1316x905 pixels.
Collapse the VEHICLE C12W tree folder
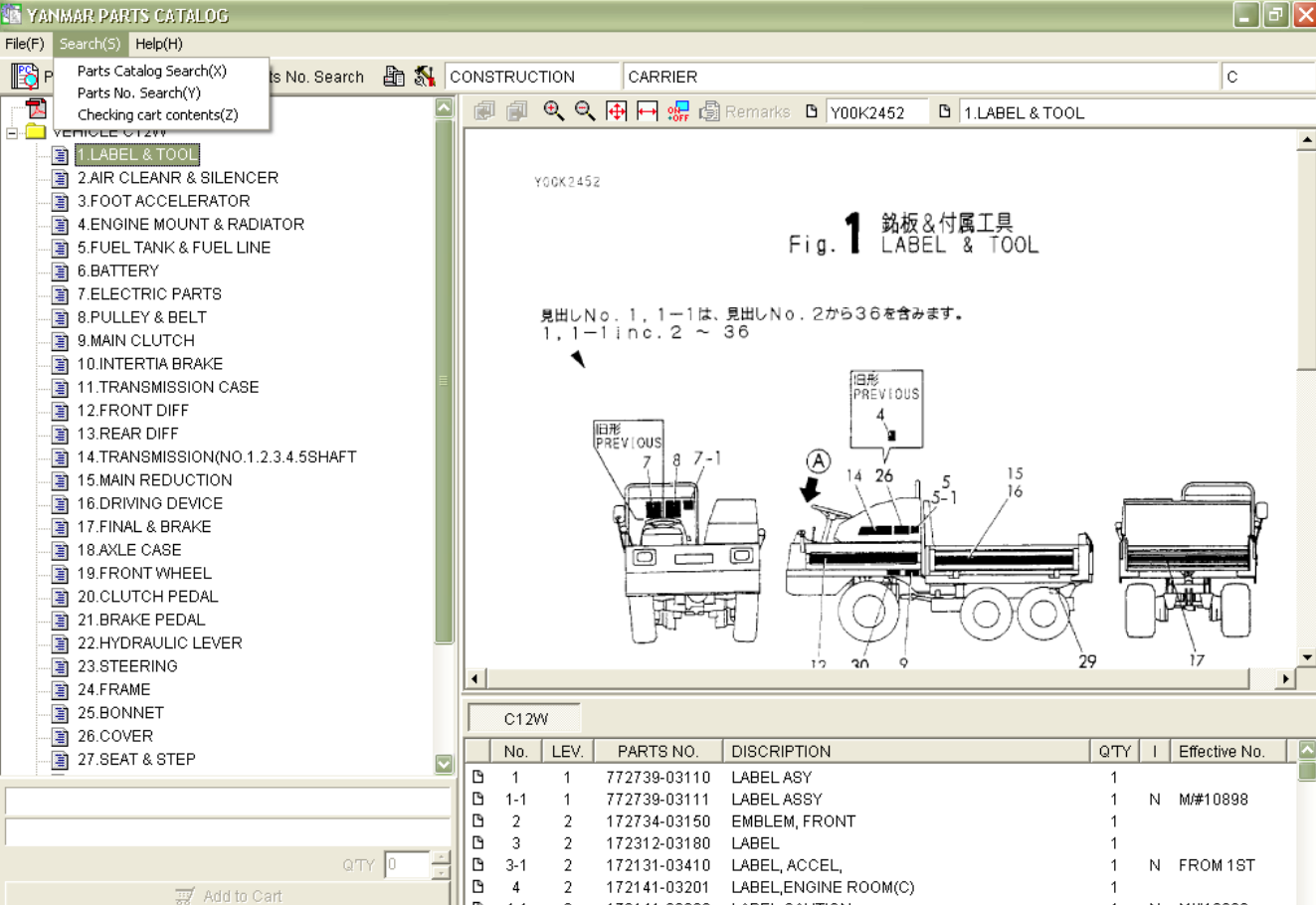tap(12, 132)
